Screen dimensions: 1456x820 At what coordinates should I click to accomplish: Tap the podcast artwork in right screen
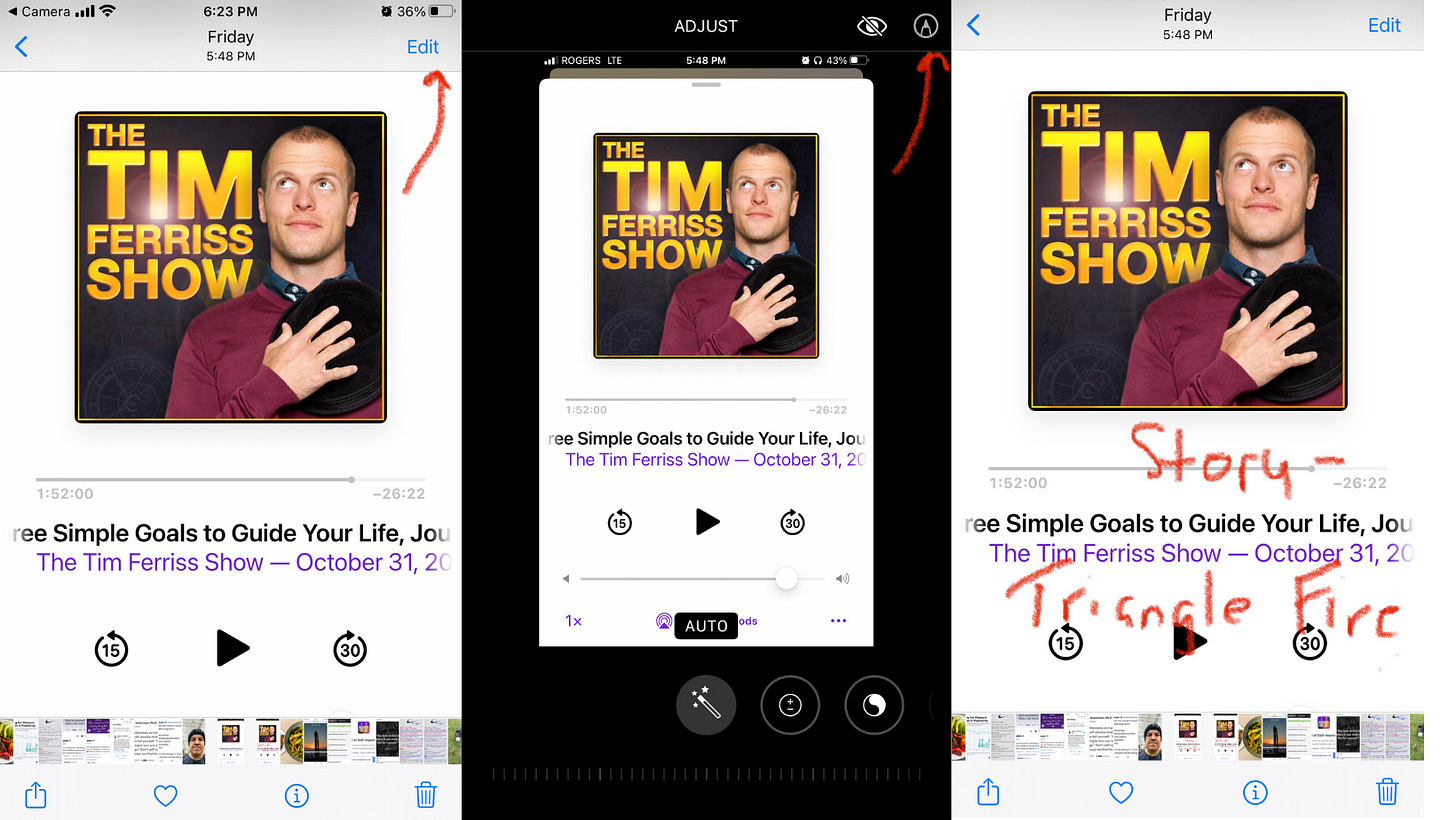1188,250
